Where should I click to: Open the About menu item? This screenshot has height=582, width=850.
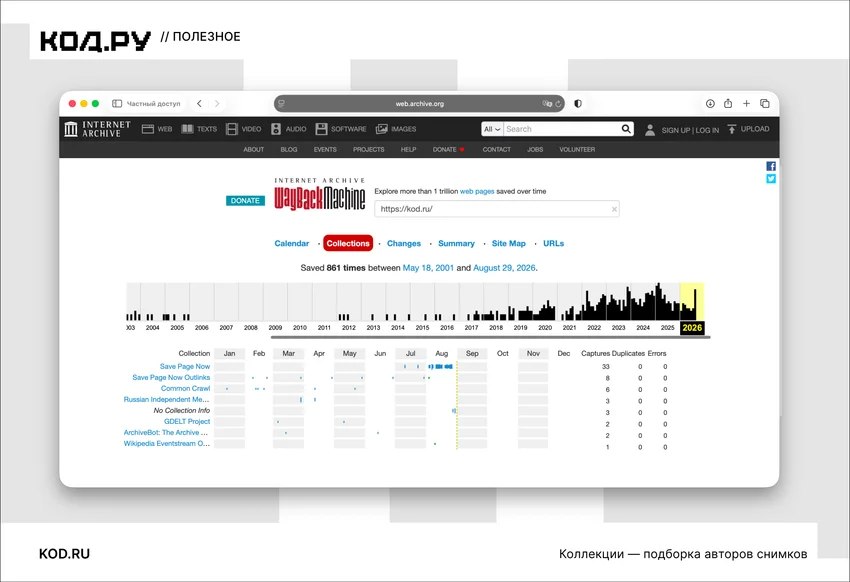(x=254, y=150)
